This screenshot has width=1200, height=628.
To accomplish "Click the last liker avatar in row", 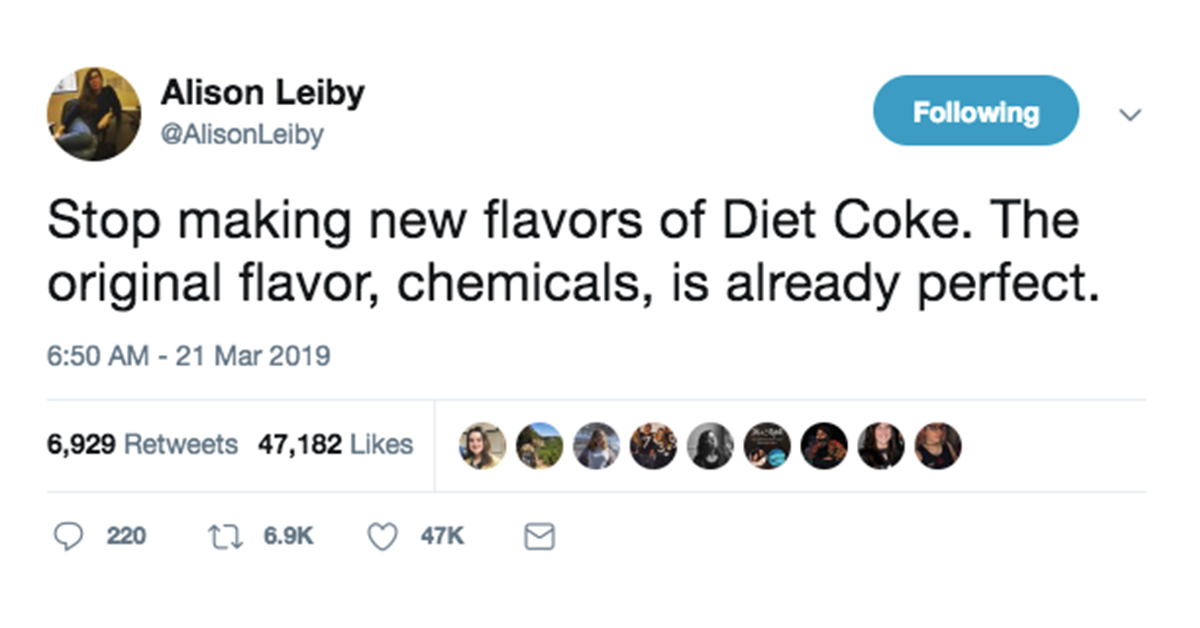I will click(938, 446).
